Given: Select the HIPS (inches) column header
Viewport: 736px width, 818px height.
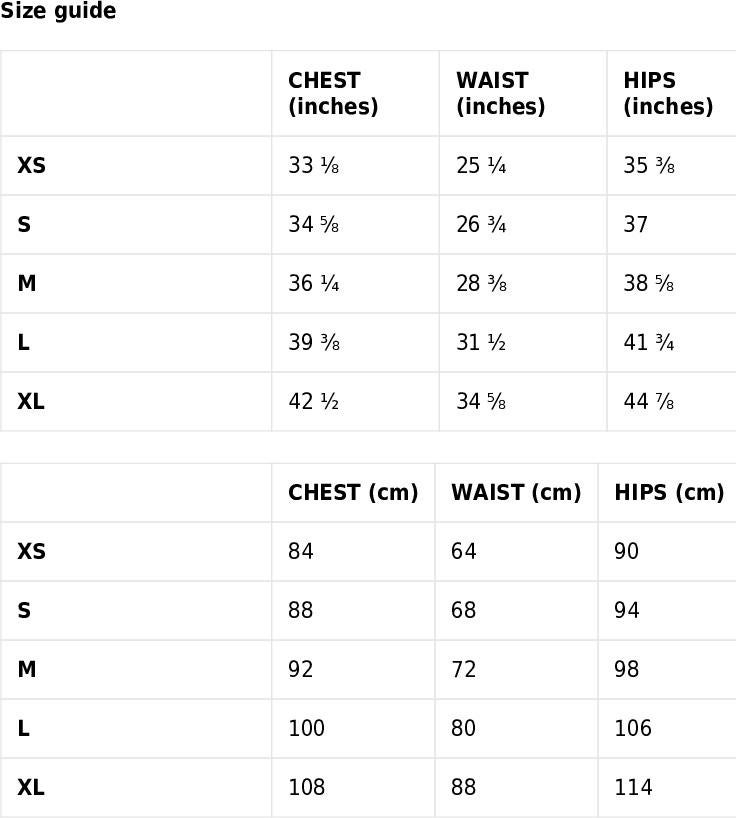Looking at the screenshot, I should tap(668, 93).
